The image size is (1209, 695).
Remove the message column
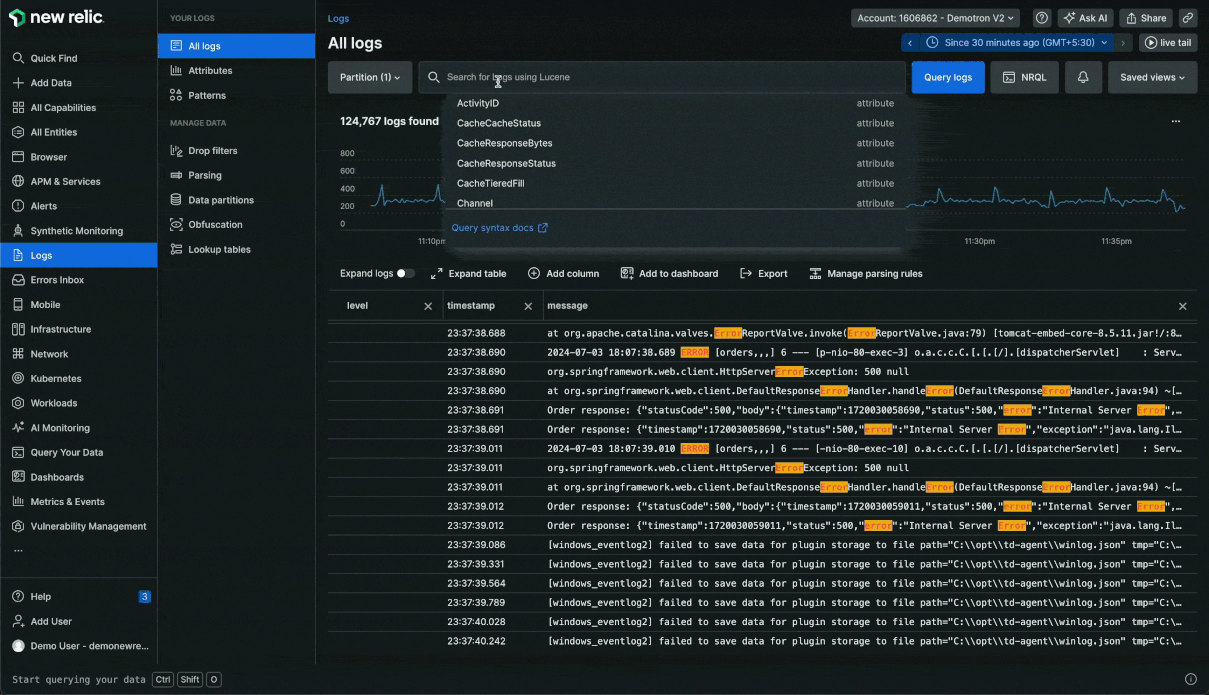(x=1182, y=306)
